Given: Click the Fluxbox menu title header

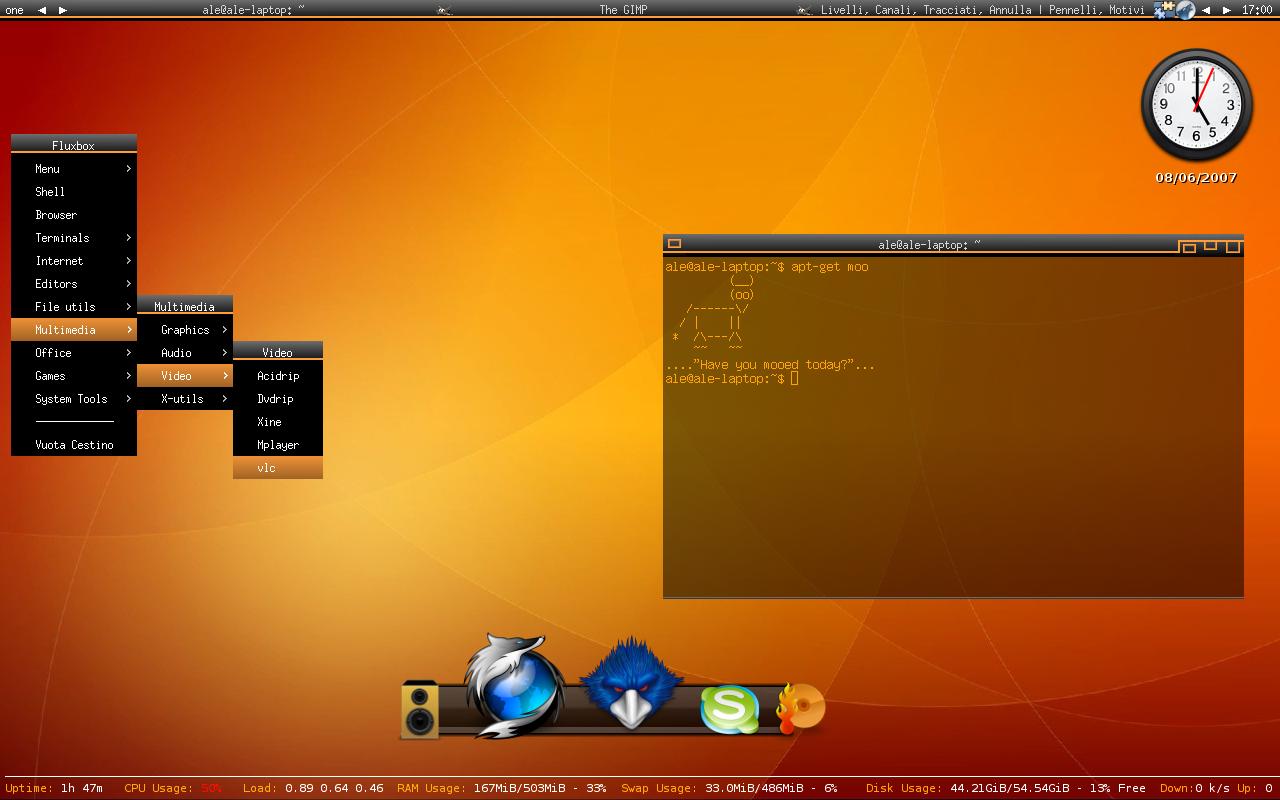Looking at the screenshot, I should 74,145.
